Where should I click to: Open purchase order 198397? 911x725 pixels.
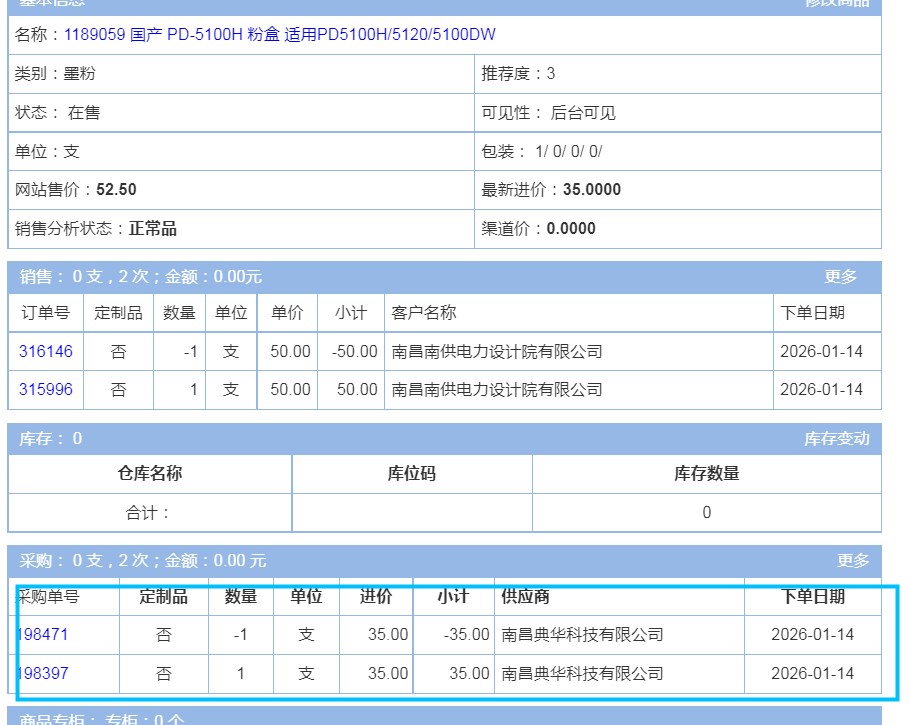click(x=44, y=673)
